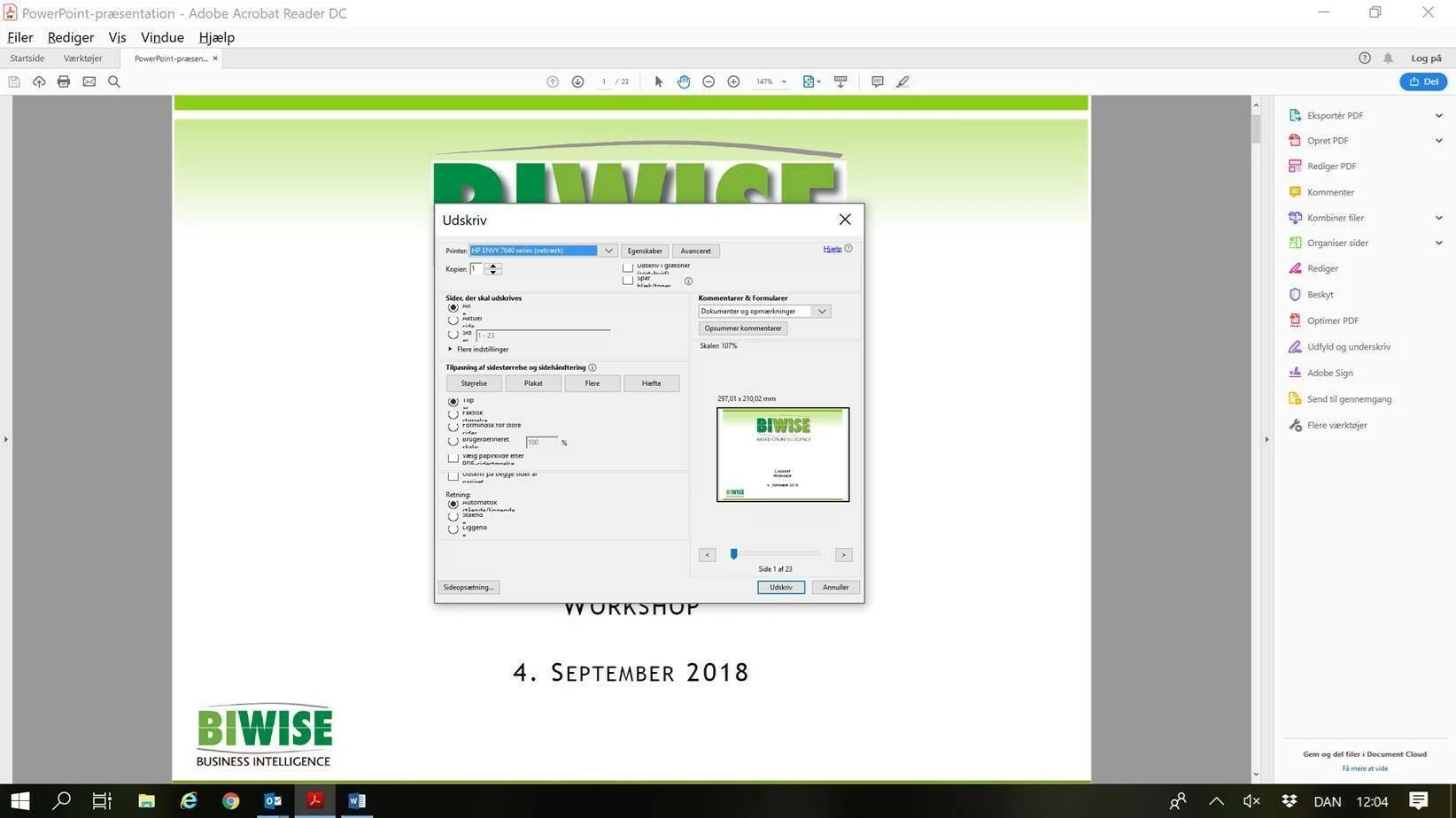1456x818 pixels.
Task: Expand the Organiser sider chevron
Action: [x=1438, y=243]
